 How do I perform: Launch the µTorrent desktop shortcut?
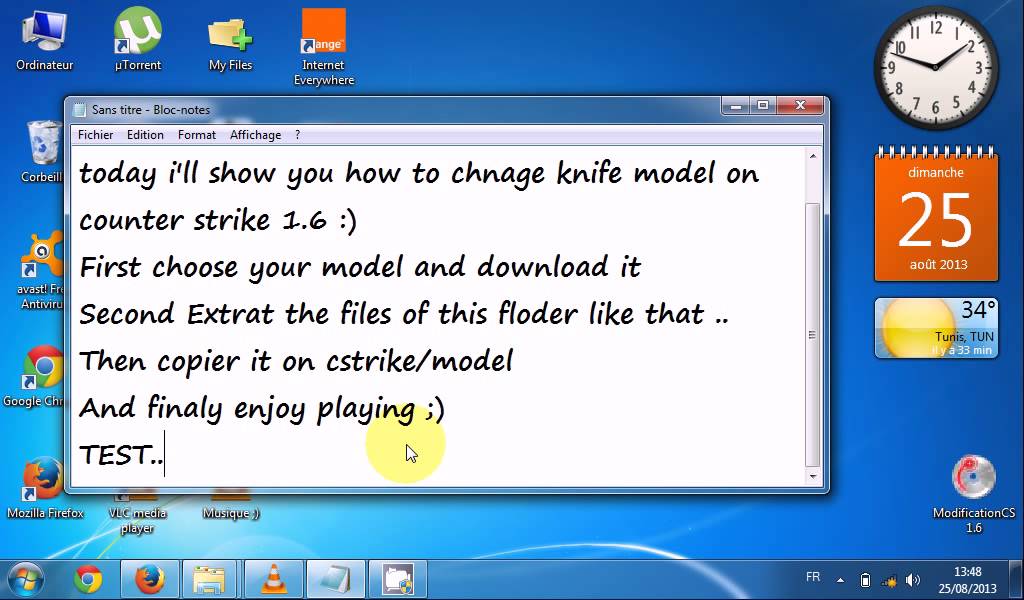[137, 40]
